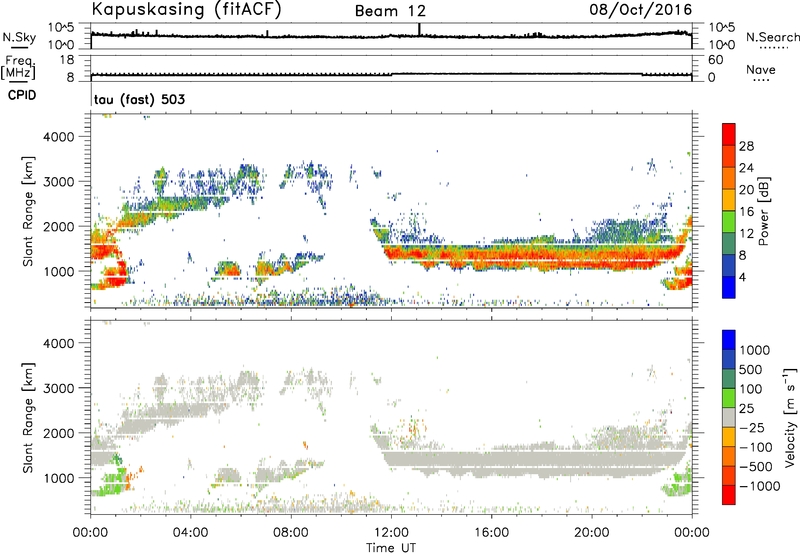Click the 3000 range label on velocity panel
The height and width of the screenshot is (554, 800).
coord(59,388)
